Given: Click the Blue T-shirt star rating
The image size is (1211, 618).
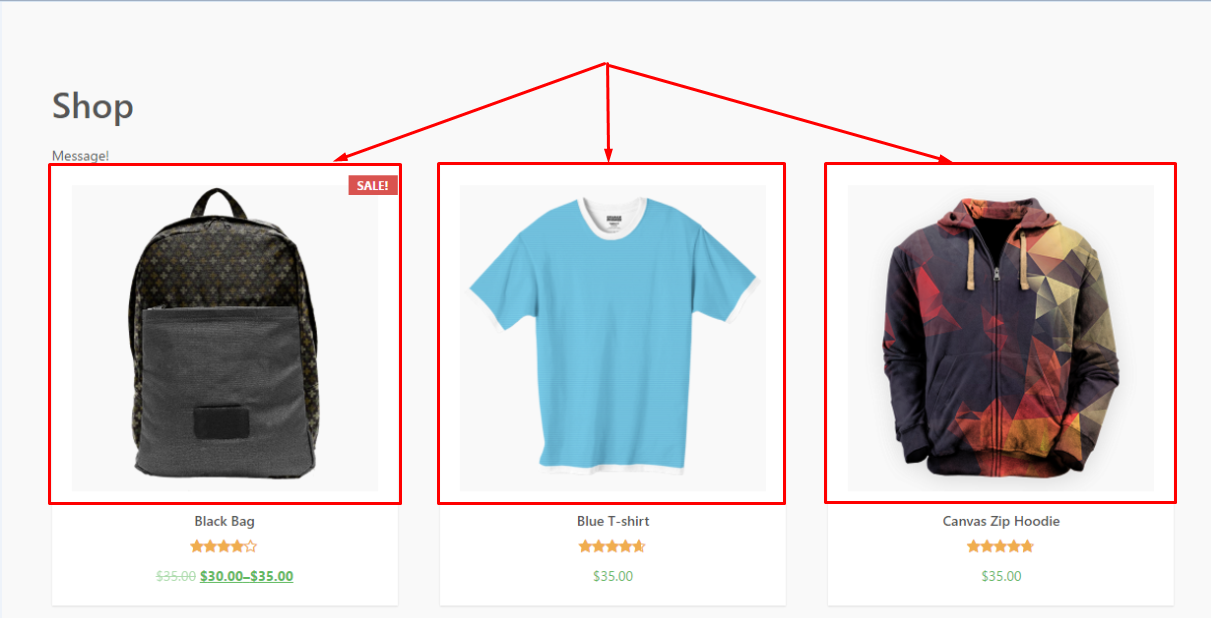Looking at the screenshot, I should [612, 546].
